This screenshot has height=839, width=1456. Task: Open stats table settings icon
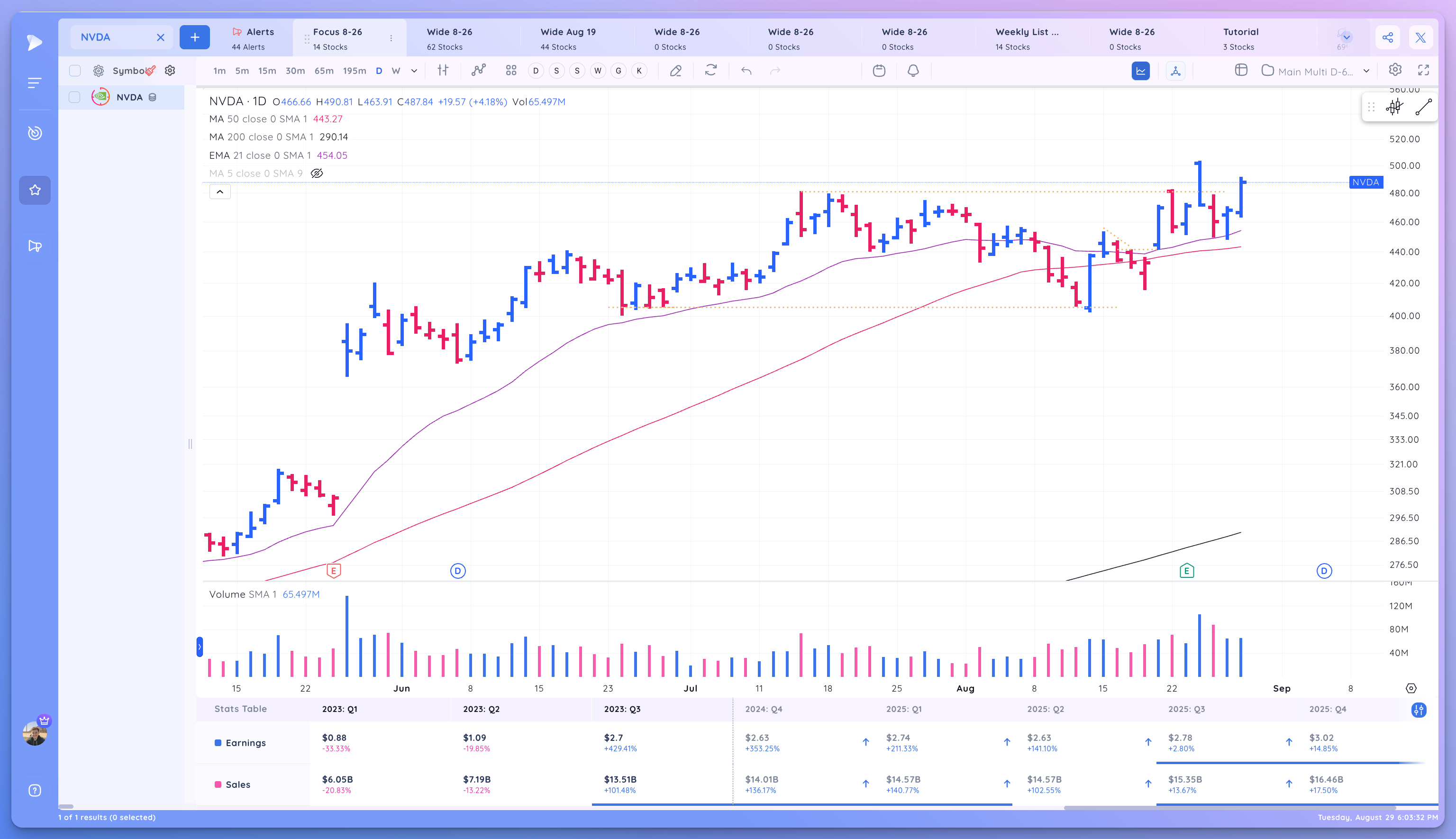click(1419, 710)
